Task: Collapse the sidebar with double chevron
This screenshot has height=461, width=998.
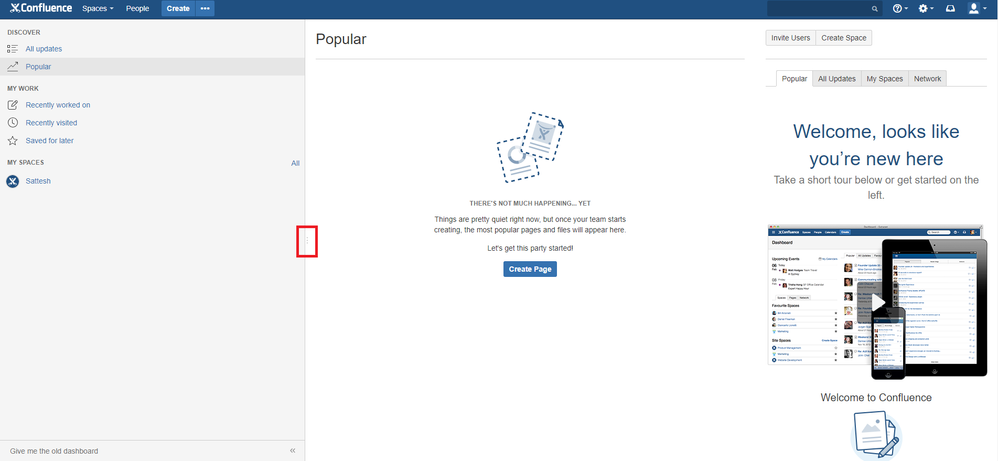Action: coord(293,451)
